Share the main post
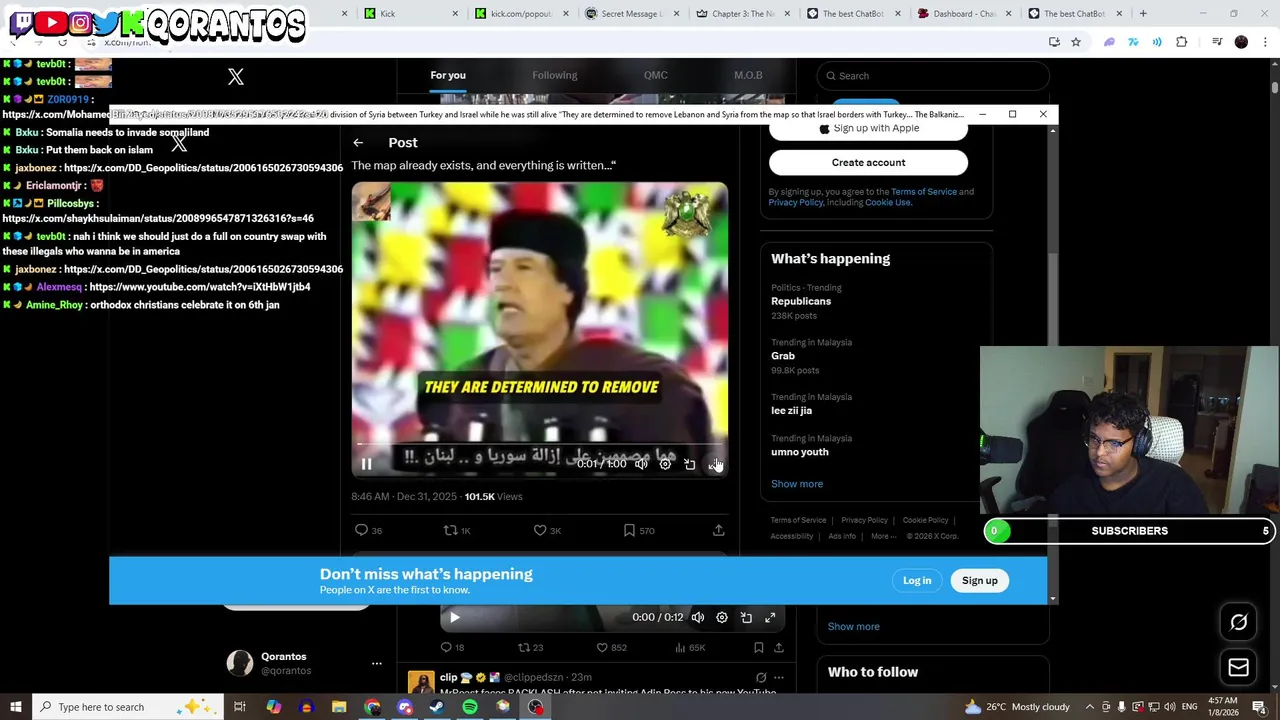1280x720 pixels. [x=718, y=530]
